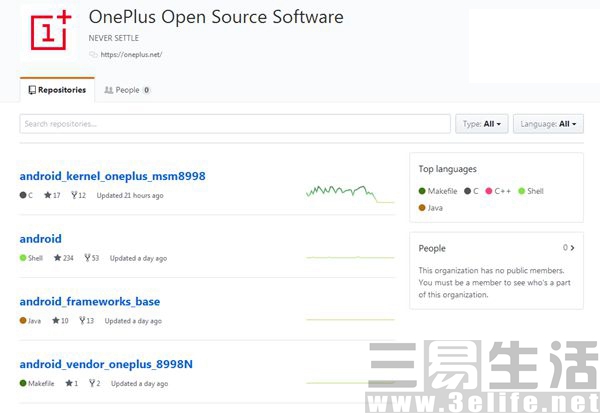Filter by C in Top languages
This screenshot has height=413, width=600.
pyautogui.click(x=471, y=191)
